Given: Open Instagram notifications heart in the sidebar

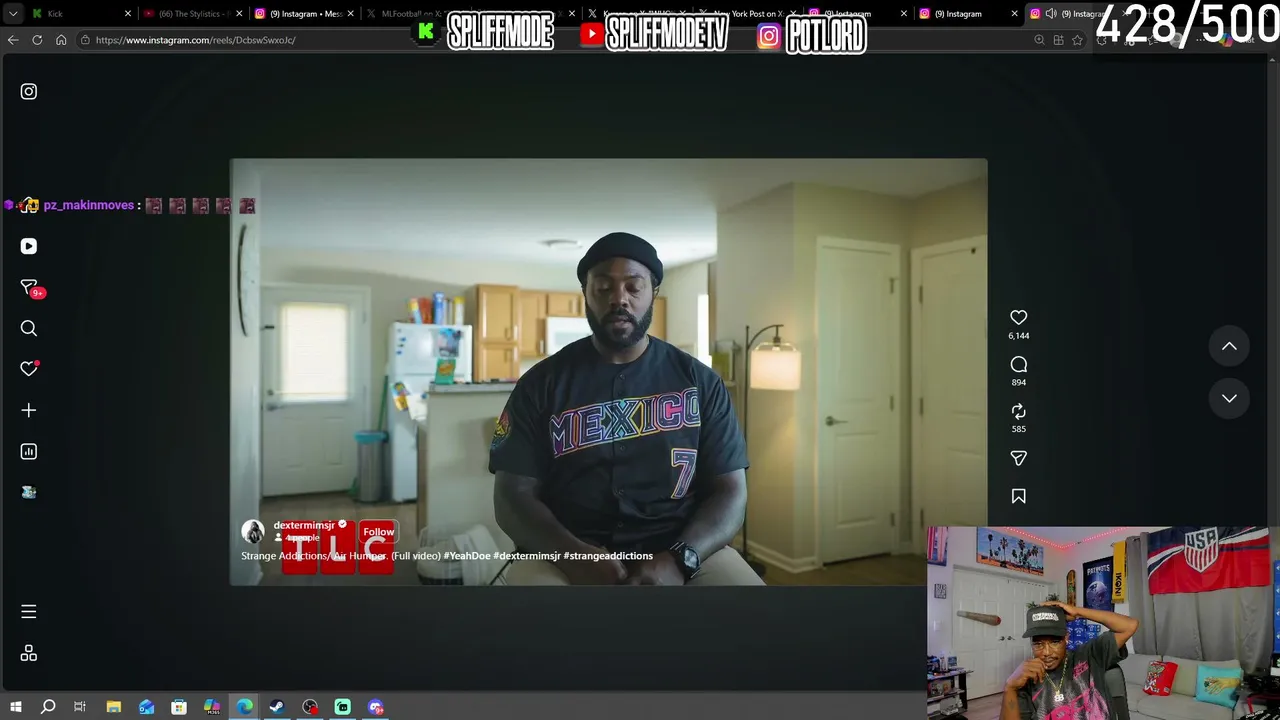Looking at the screenshot, I should pyautogui.click(x=29, y=369).
